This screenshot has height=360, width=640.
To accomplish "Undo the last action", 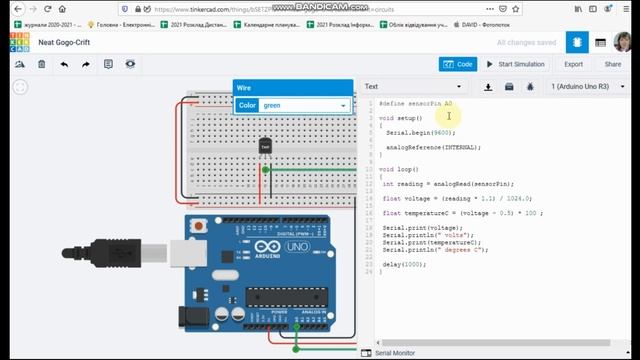I will click(64, 64).
